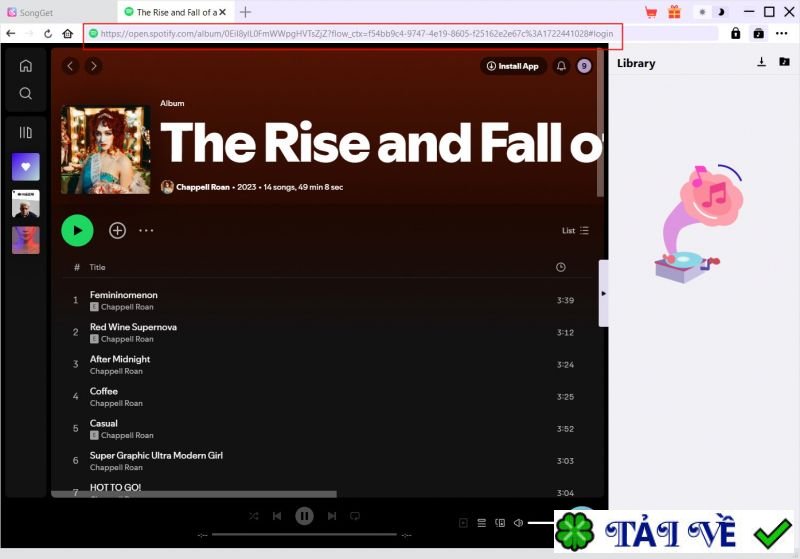Open the music folder icon in Library
Image resolution: width=800 pixels, height=559 pixels.
(784, 62)
